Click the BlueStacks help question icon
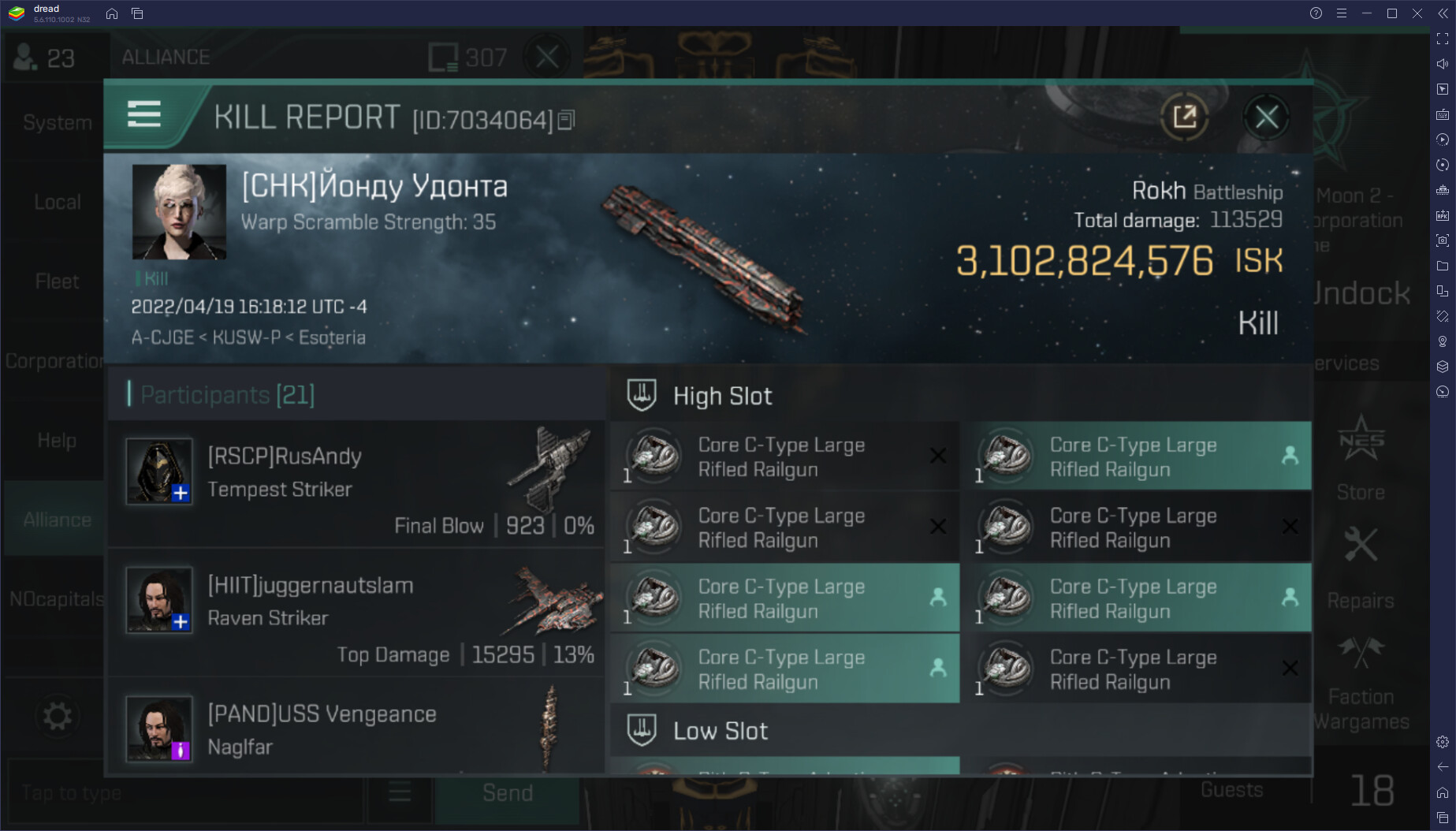 coord(1316,13)
